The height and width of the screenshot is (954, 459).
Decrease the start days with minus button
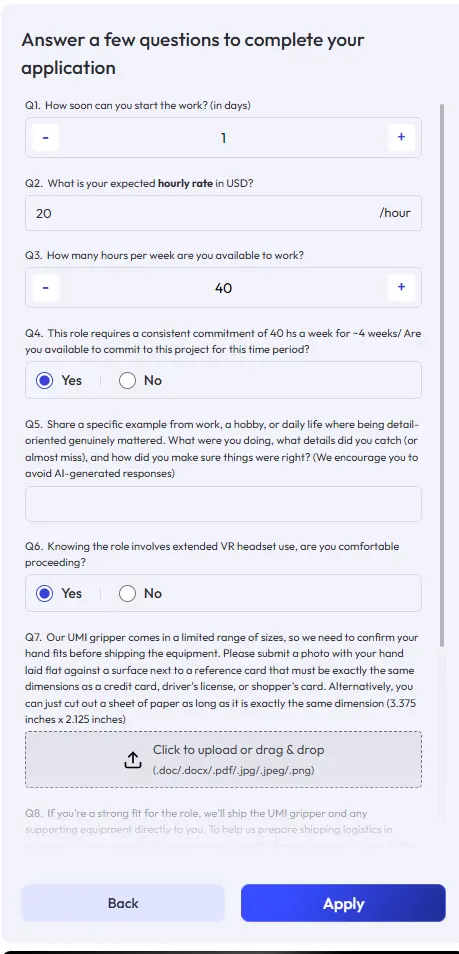[46, 138]
